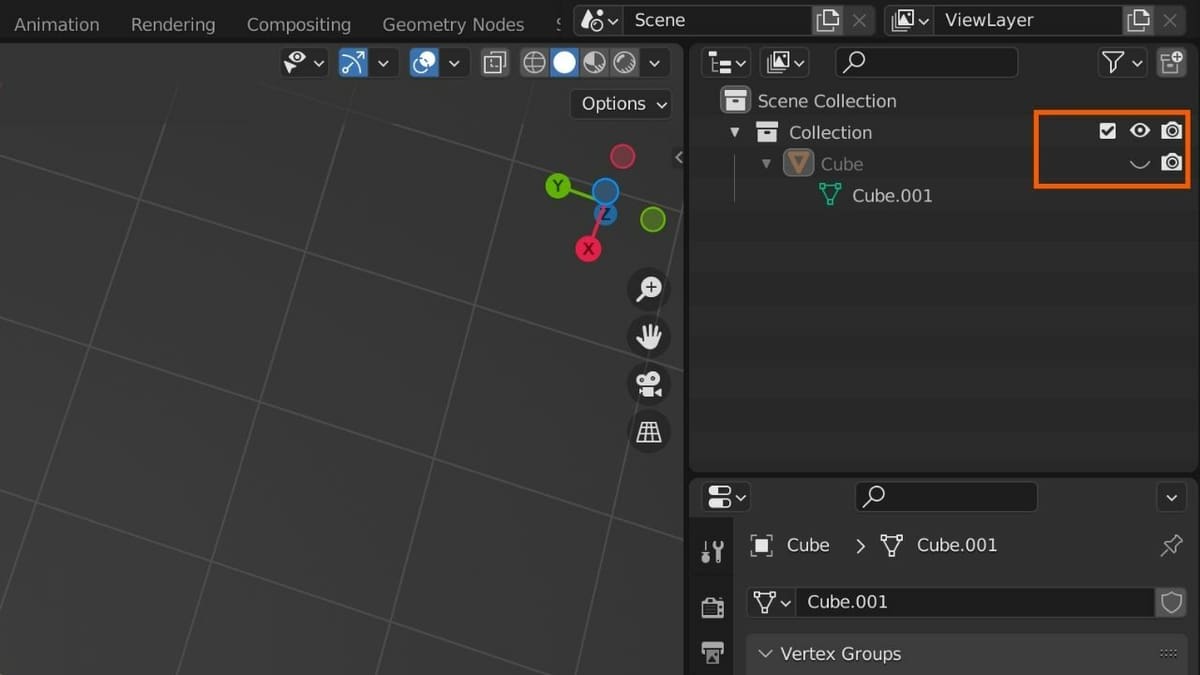Click the Cube object orange icon
Image resolution: width=1200 pixels, height=675 pixels.
point(798,163)
